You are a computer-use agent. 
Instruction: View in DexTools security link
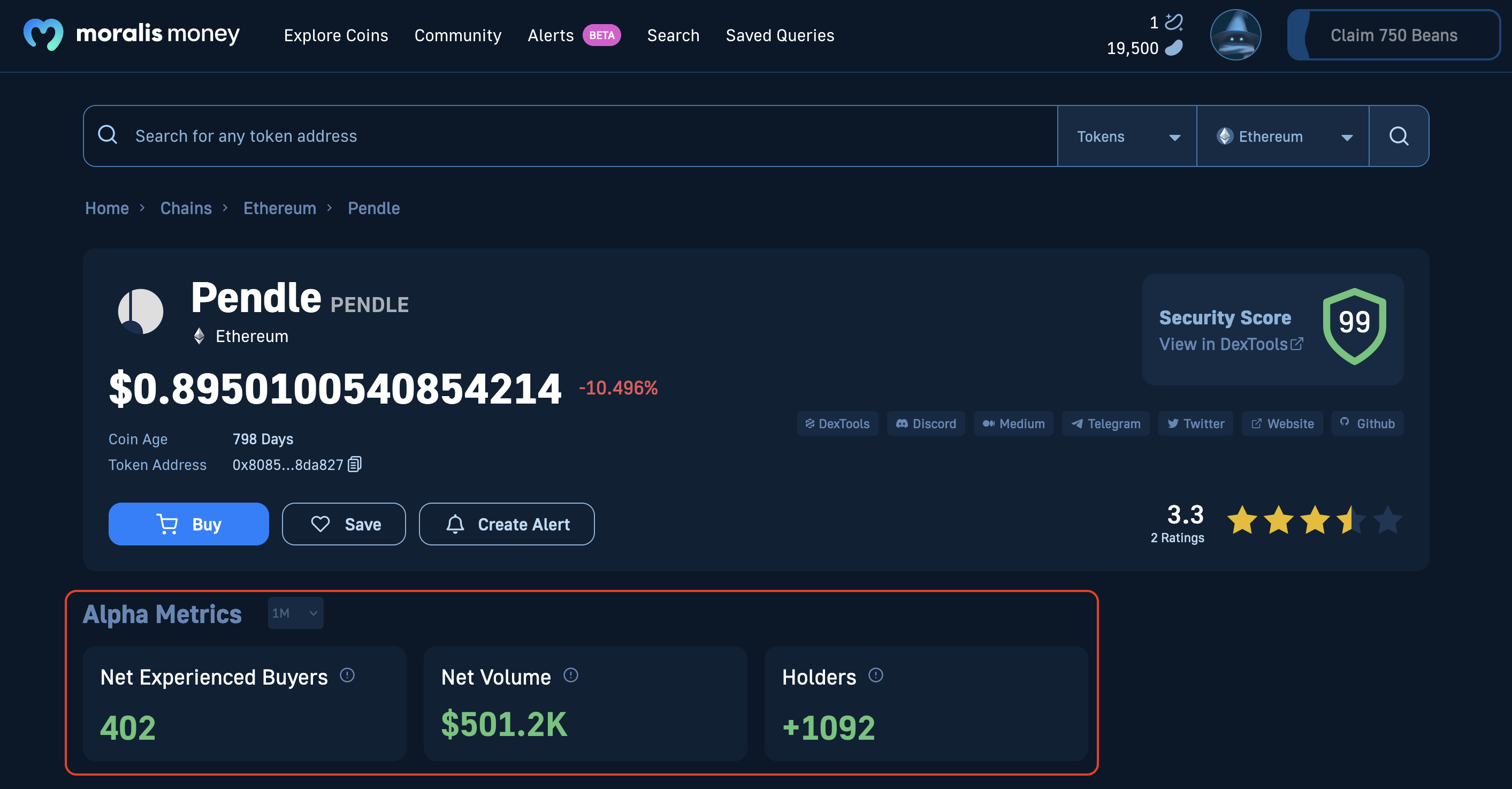[1231, 344]
